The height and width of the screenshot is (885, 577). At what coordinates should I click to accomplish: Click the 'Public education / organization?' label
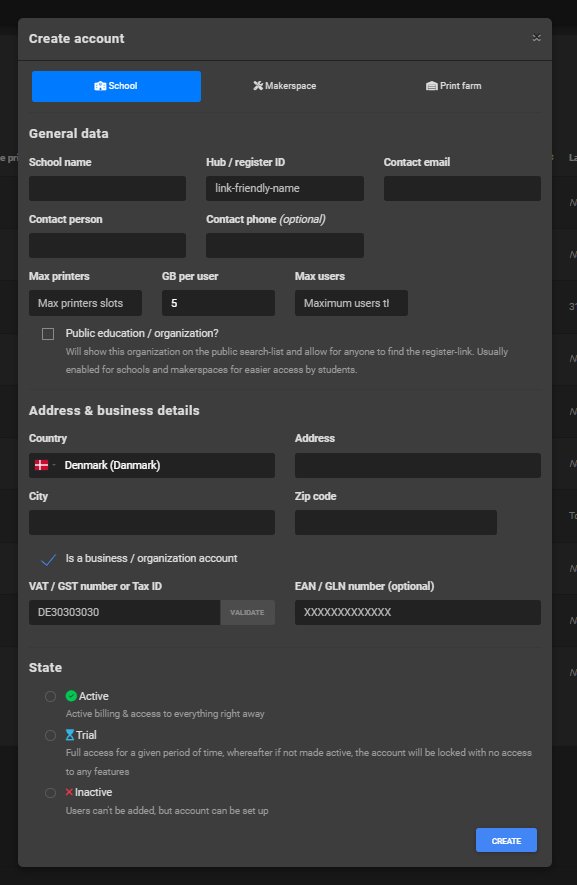point(142,334)
